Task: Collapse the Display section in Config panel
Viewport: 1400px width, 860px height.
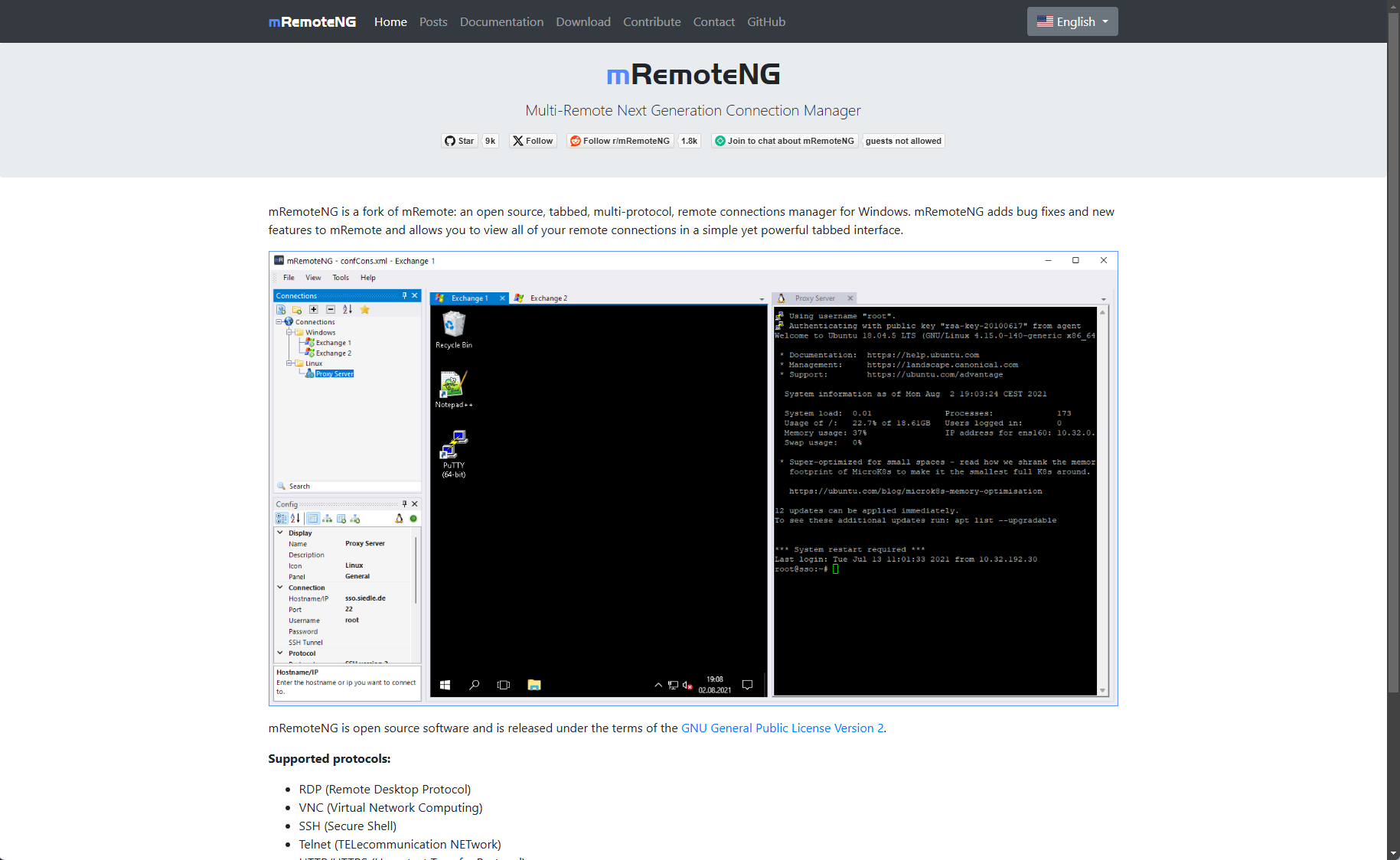Action: (280, 533)
